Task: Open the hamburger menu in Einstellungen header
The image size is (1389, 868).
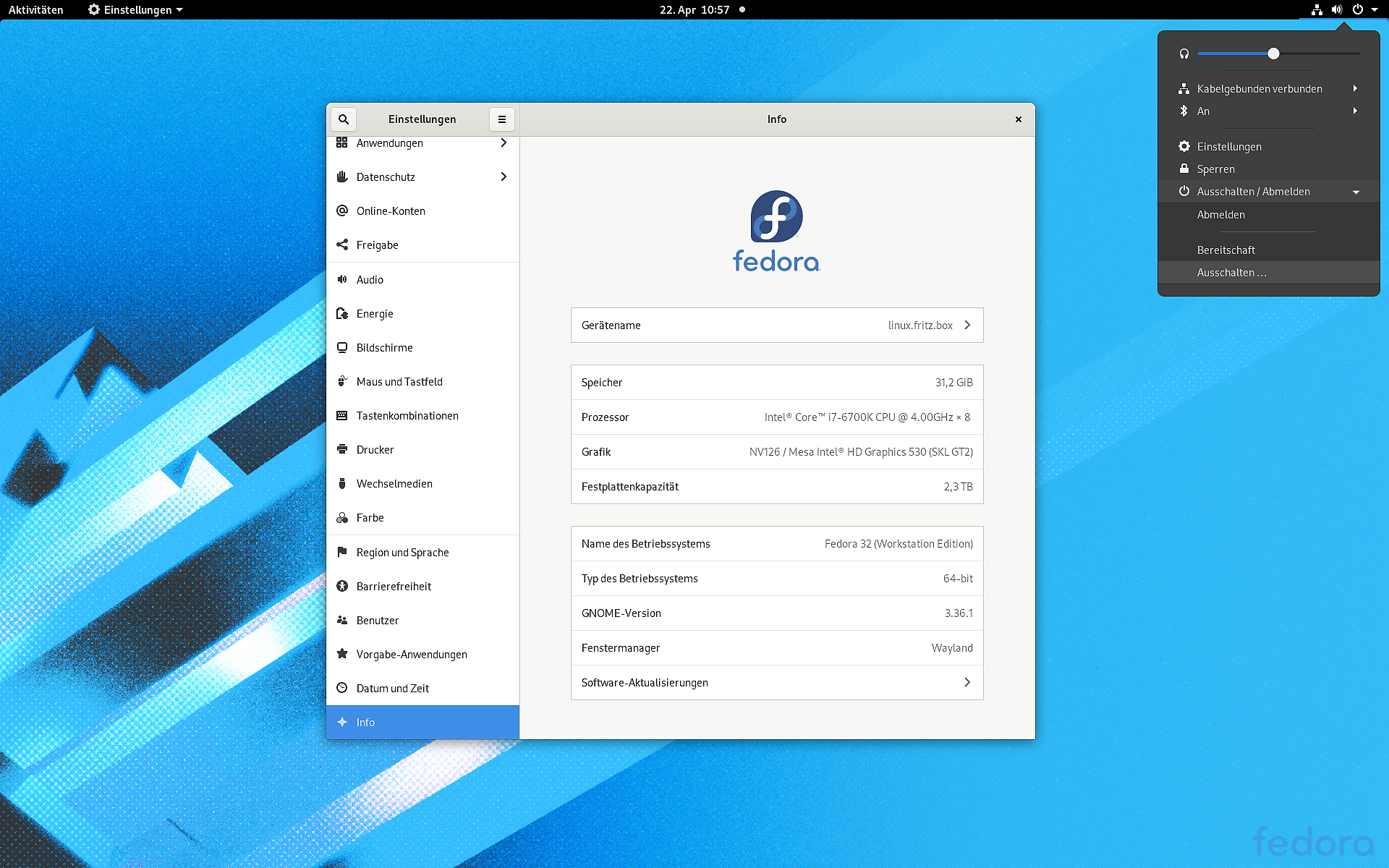Action: (x=501, y=119)
